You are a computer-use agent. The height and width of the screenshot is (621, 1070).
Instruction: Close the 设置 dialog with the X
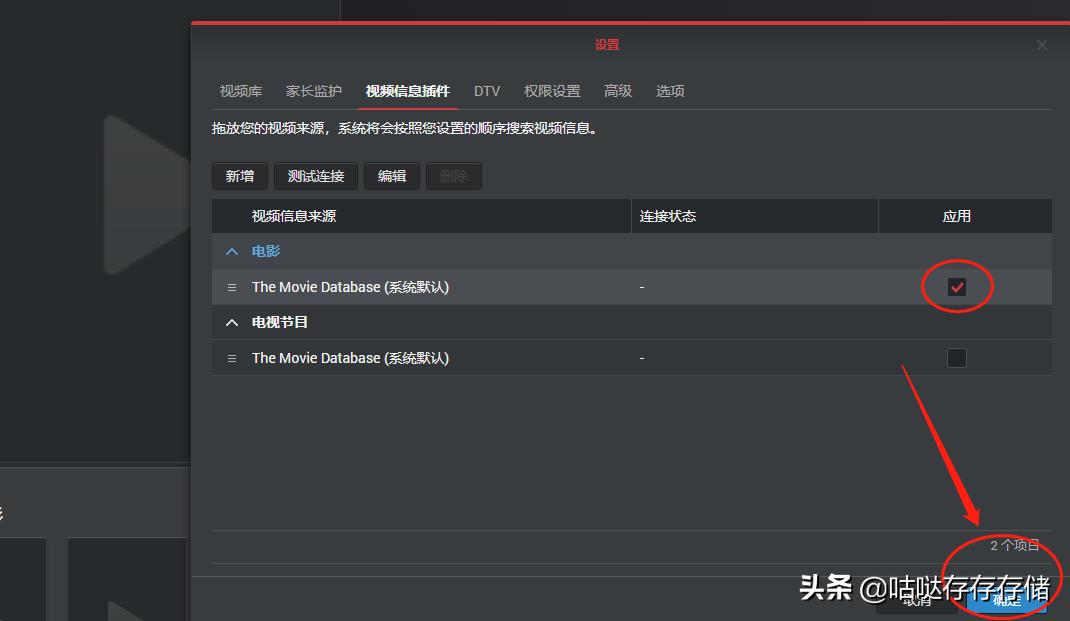1041,44
